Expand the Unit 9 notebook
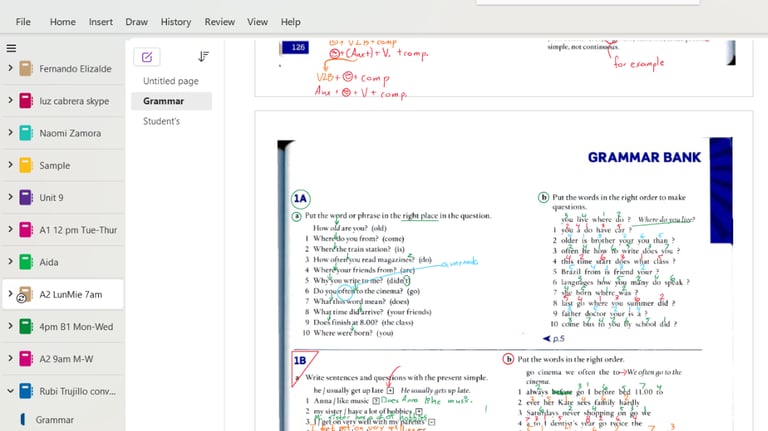The width and height of the screenshot is (768, 431). coord(10,197)
